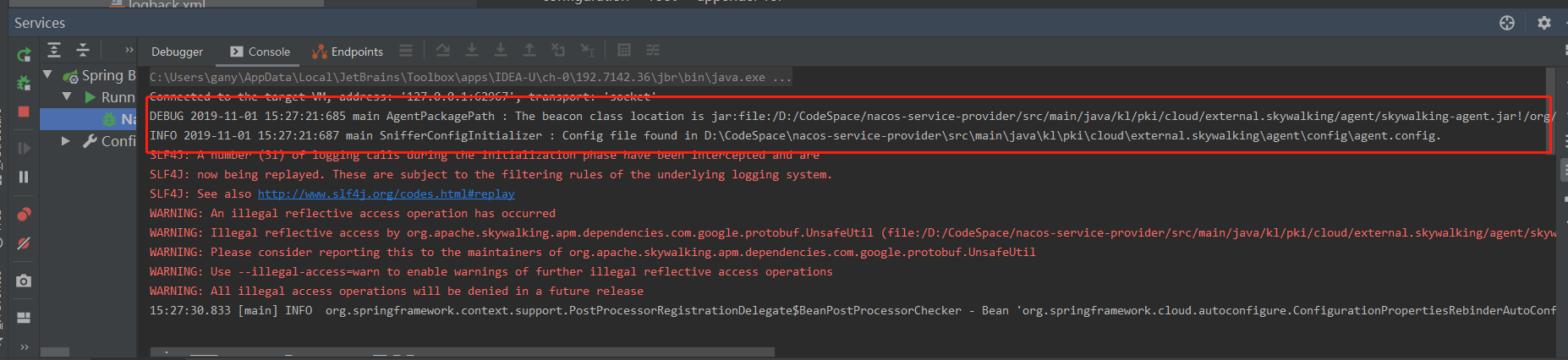This screenshot has width=1568, height=360.
Task: Click 'WARNING: An illegal reflective access' line
Action: [353, 213]
